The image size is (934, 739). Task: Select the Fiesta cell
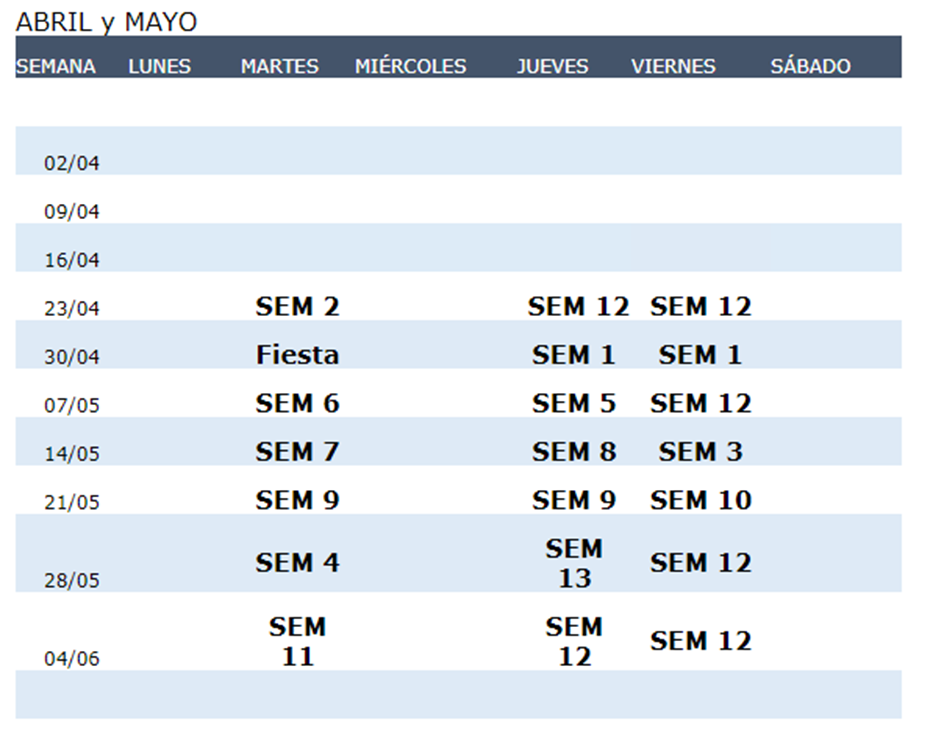pos(297,355)
